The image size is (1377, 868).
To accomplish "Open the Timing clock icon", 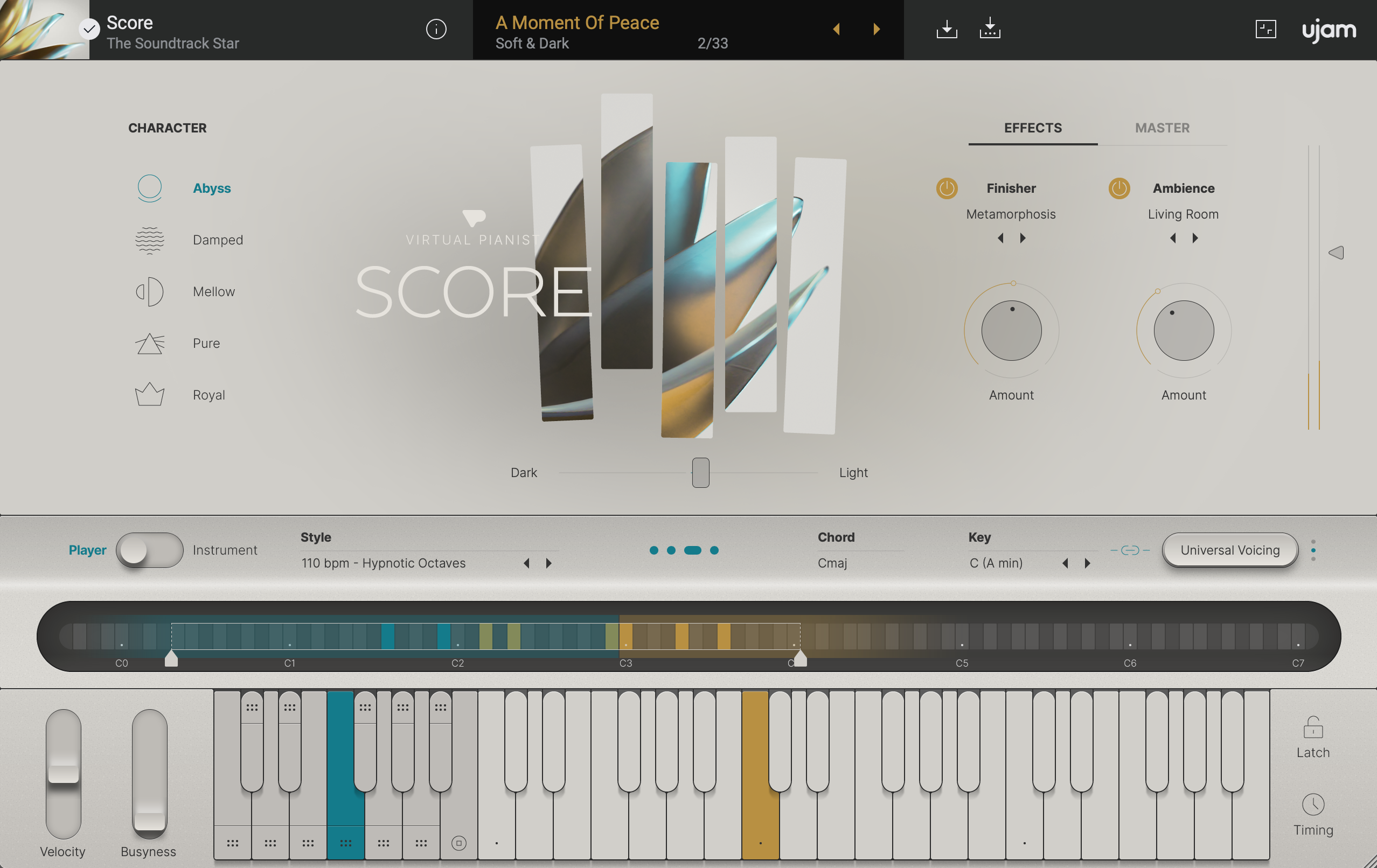I will [1312, 804].
